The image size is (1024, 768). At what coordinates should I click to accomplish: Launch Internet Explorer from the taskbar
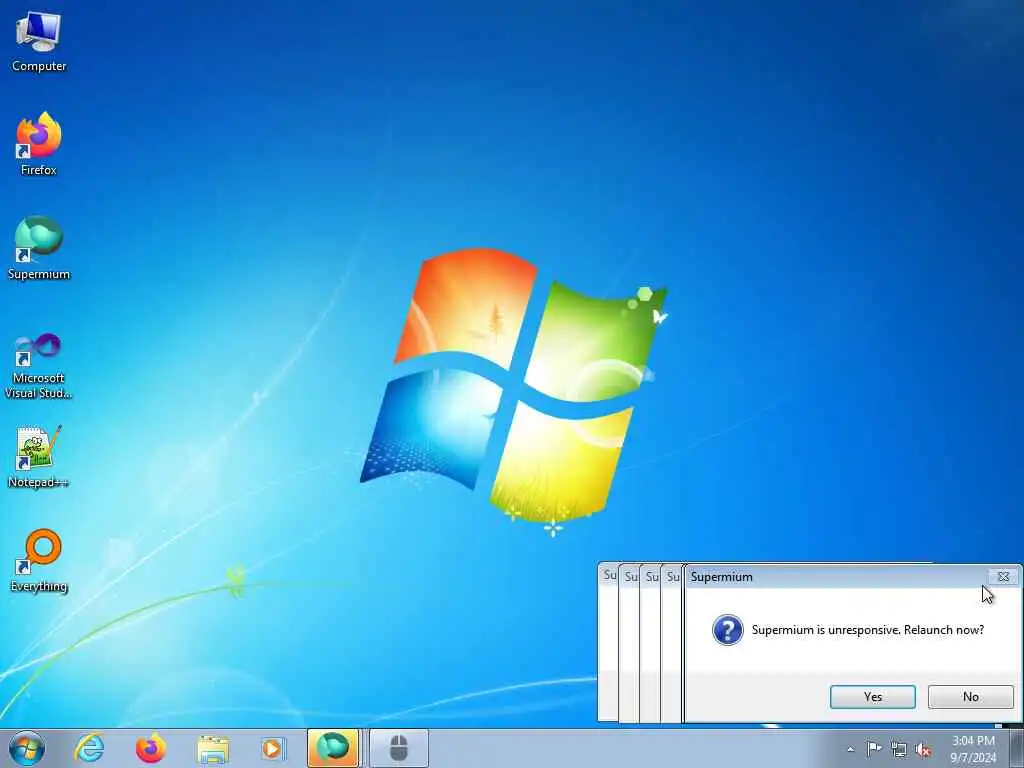[x=89, y=748]
